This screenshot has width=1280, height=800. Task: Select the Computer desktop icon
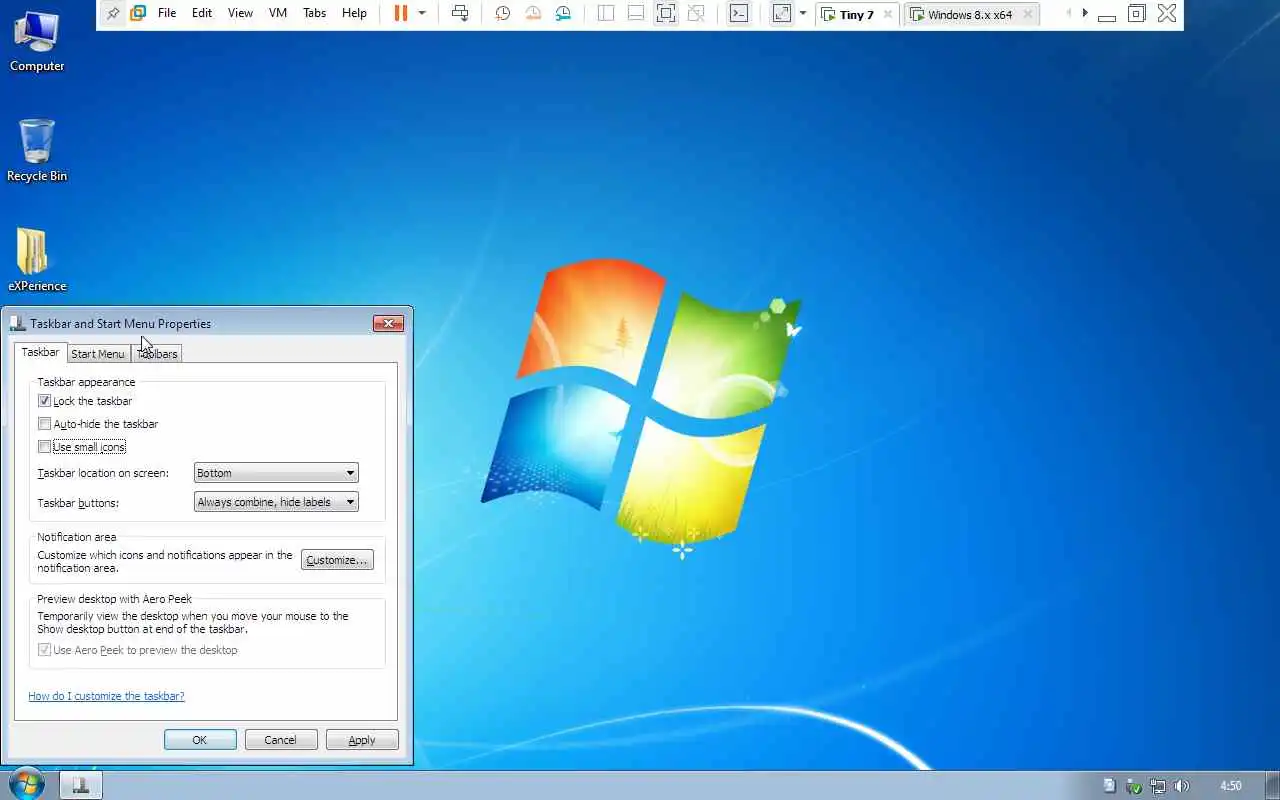coord(37,40)
